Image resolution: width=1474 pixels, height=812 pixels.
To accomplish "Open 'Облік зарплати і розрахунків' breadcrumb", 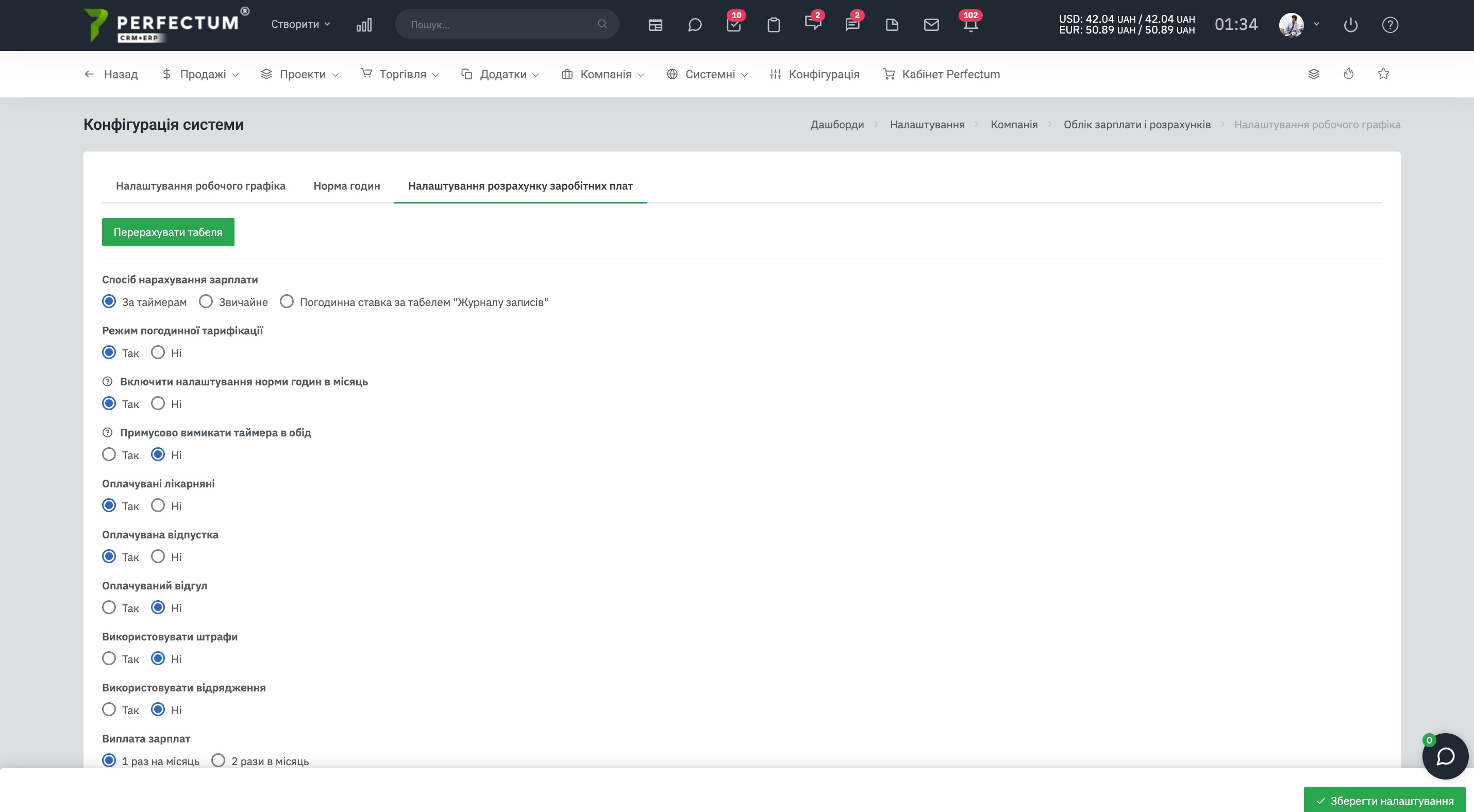I will coord(1137,125).
